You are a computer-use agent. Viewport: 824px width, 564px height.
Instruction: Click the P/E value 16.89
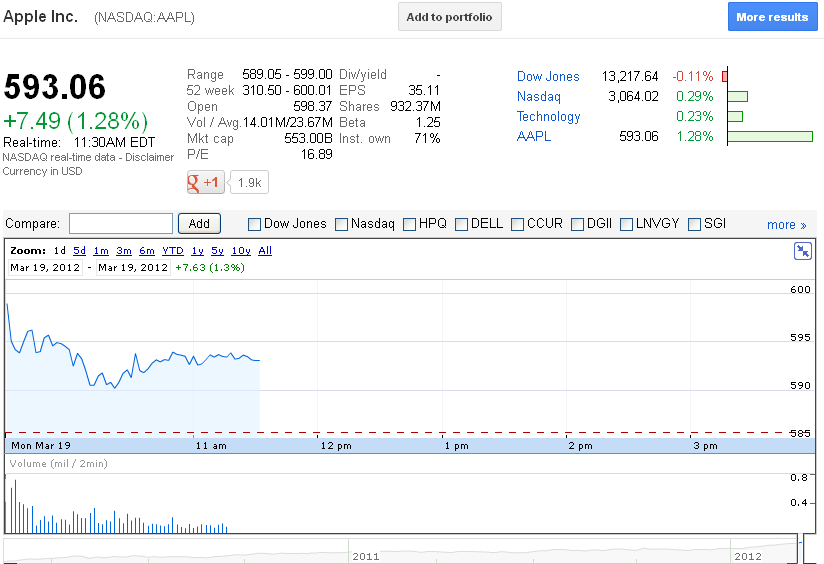point(316,155)
